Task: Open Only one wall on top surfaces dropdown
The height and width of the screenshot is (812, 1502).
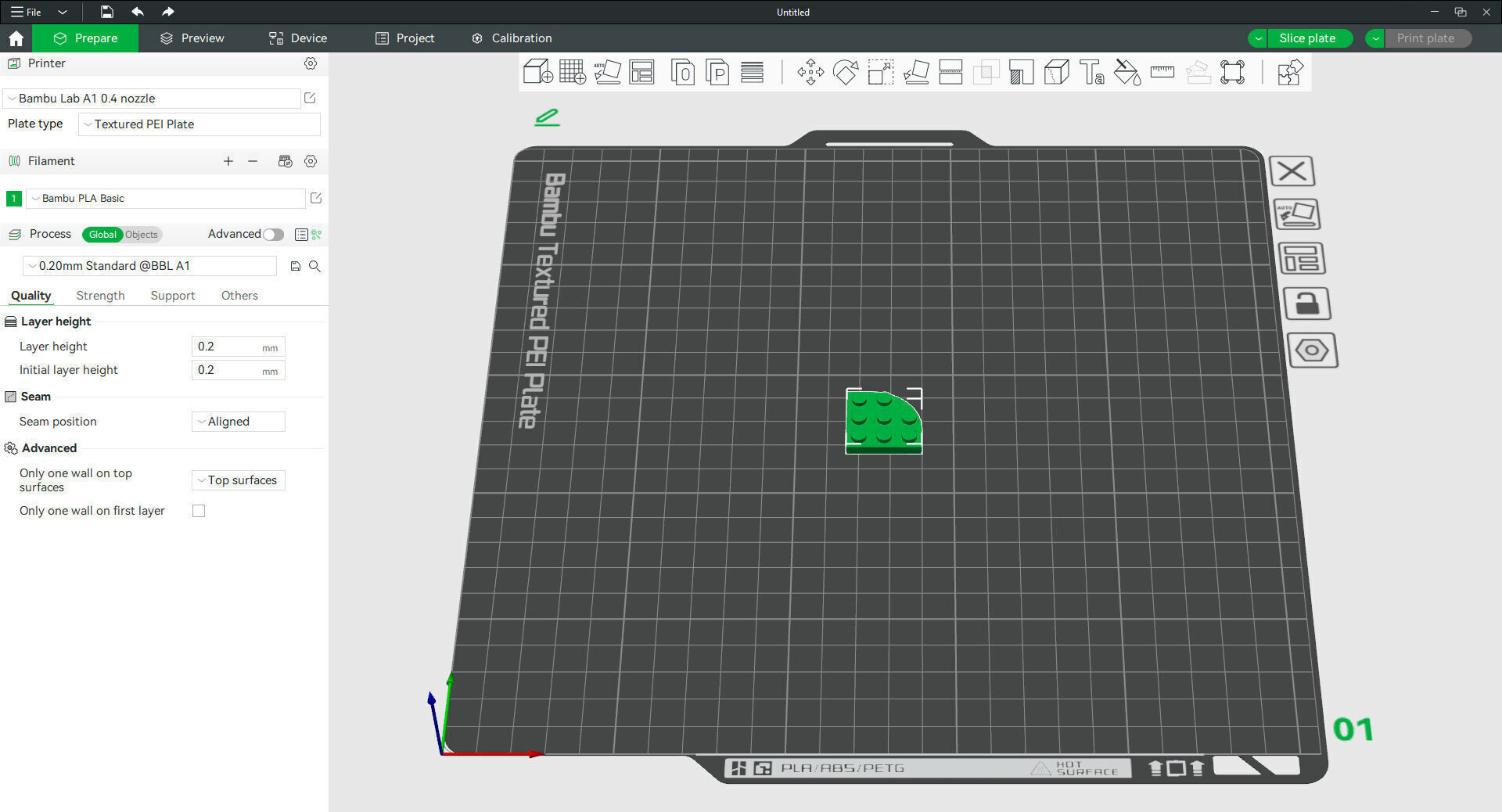Action: [239, 480]
